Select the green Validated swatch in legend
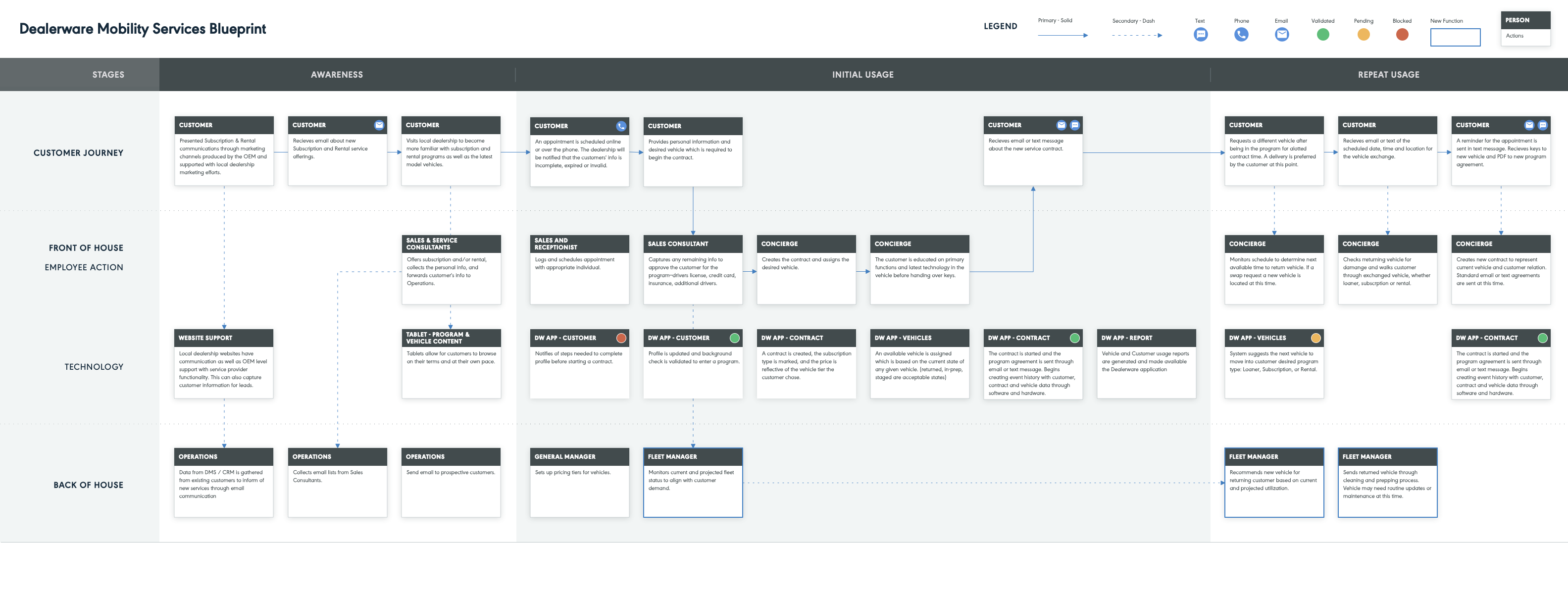Image resolution: width=1568 pixels, height=594 pixels. click(1323, 35)
